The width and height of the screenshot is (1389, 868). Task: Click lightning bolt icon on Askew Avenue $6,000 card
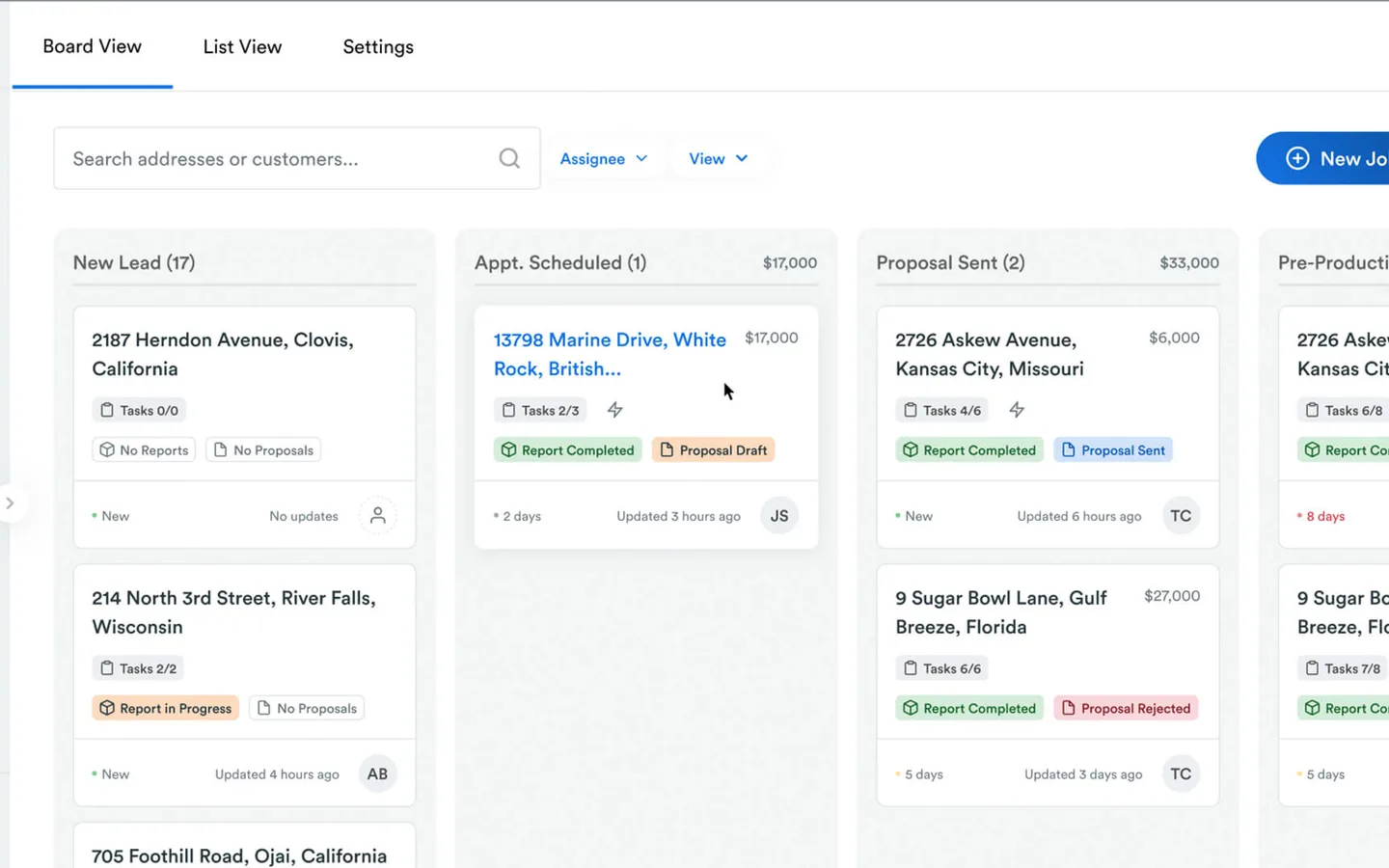coord(1017,410)
